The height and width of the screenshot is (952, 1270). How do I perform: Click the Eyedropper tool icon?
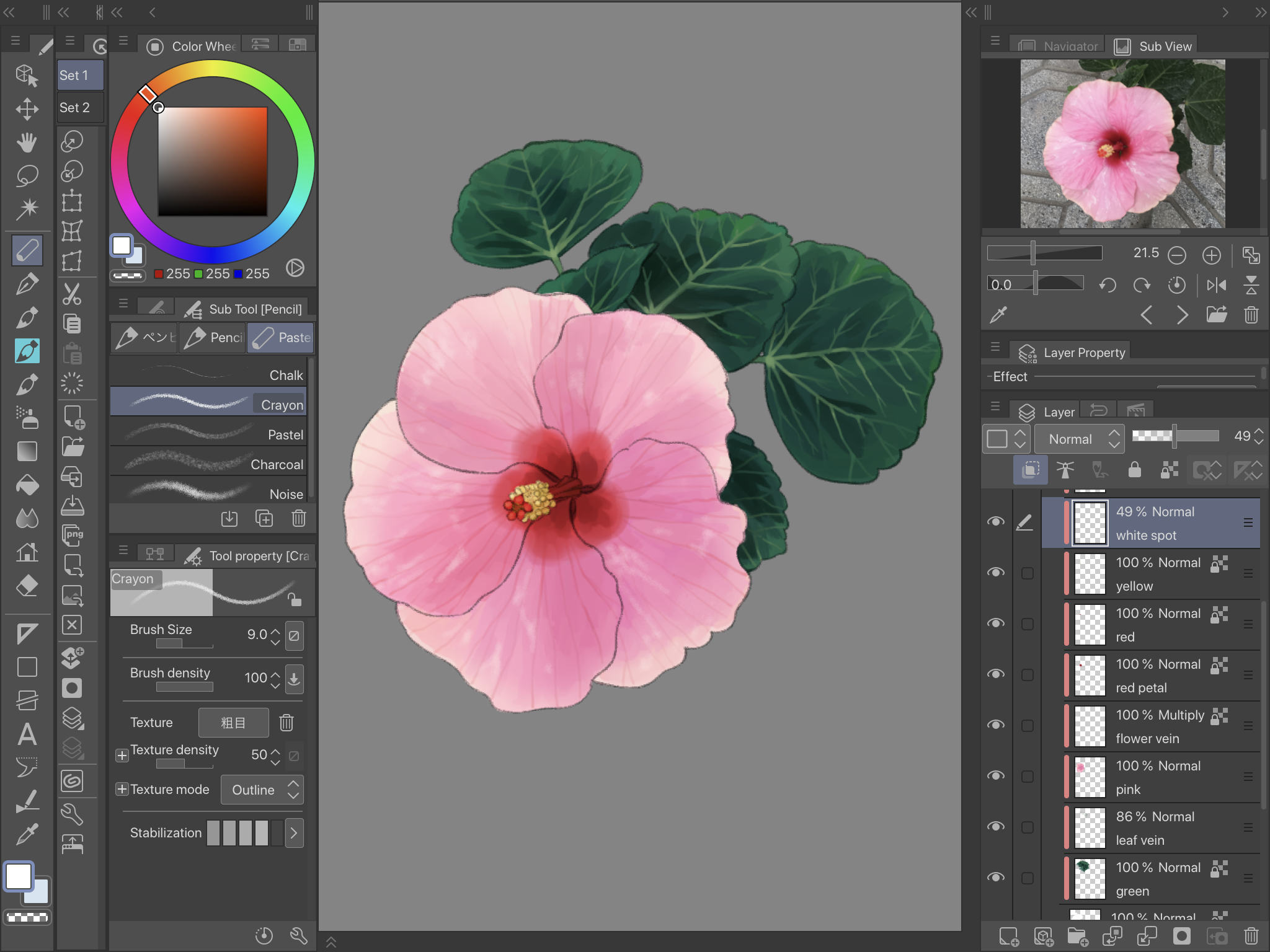pyautogui.click(x=27, y=834)
